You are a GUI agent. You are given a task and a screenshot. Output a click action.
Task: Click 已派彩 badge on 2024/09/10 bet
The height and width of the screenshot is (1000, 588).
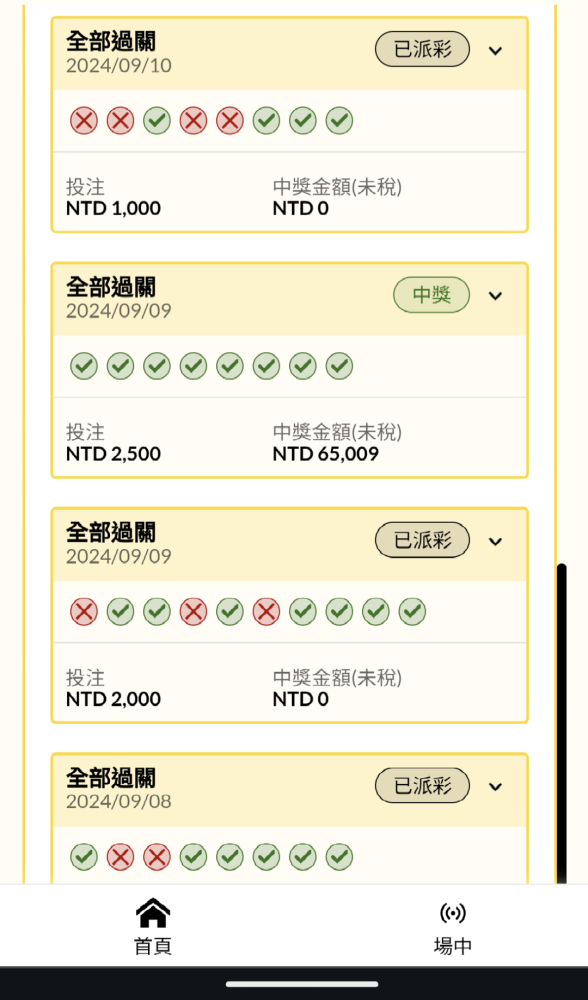click(x=422, y=49)
